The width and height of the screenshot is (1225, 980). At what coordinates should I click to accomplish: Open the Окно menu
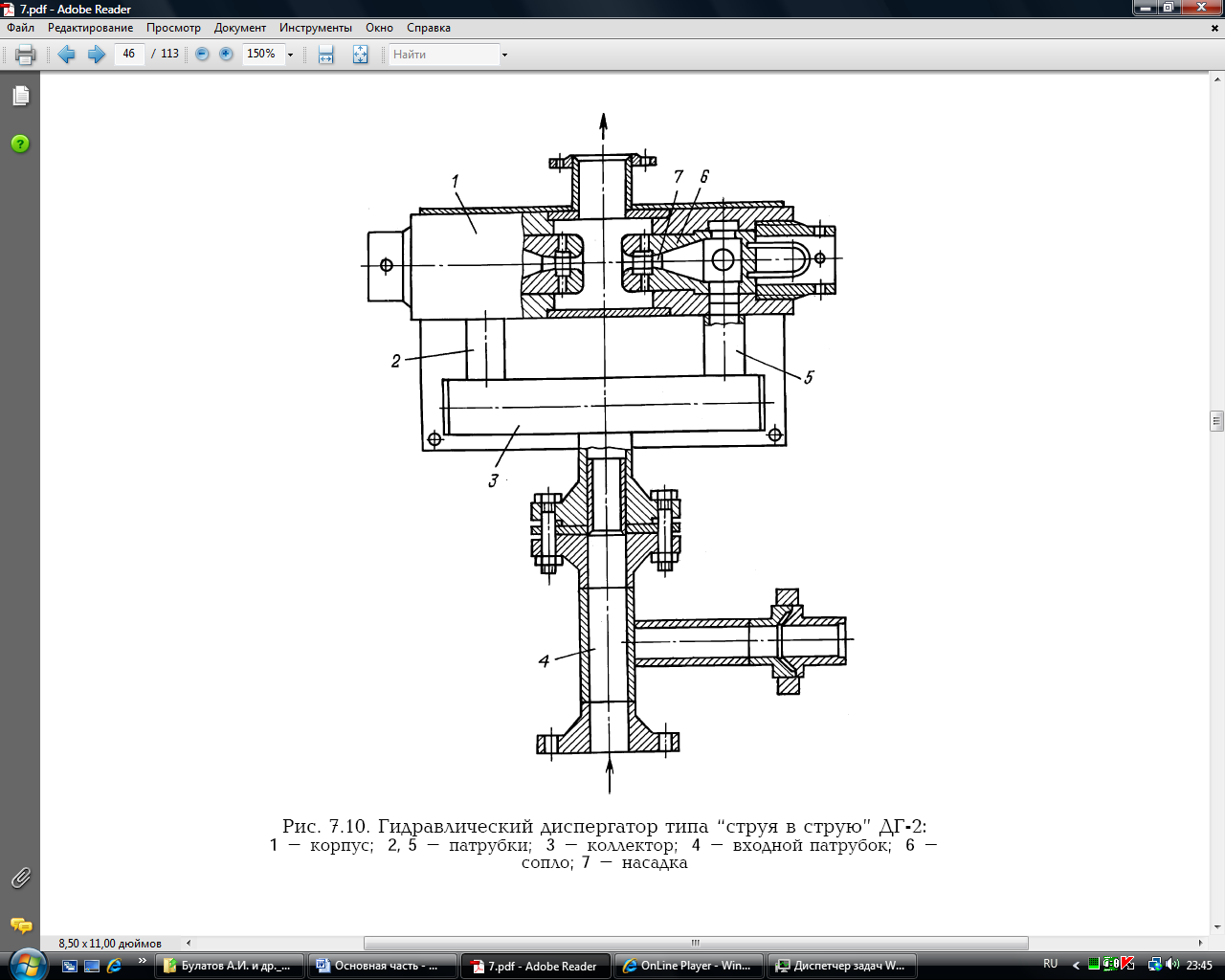379,28
